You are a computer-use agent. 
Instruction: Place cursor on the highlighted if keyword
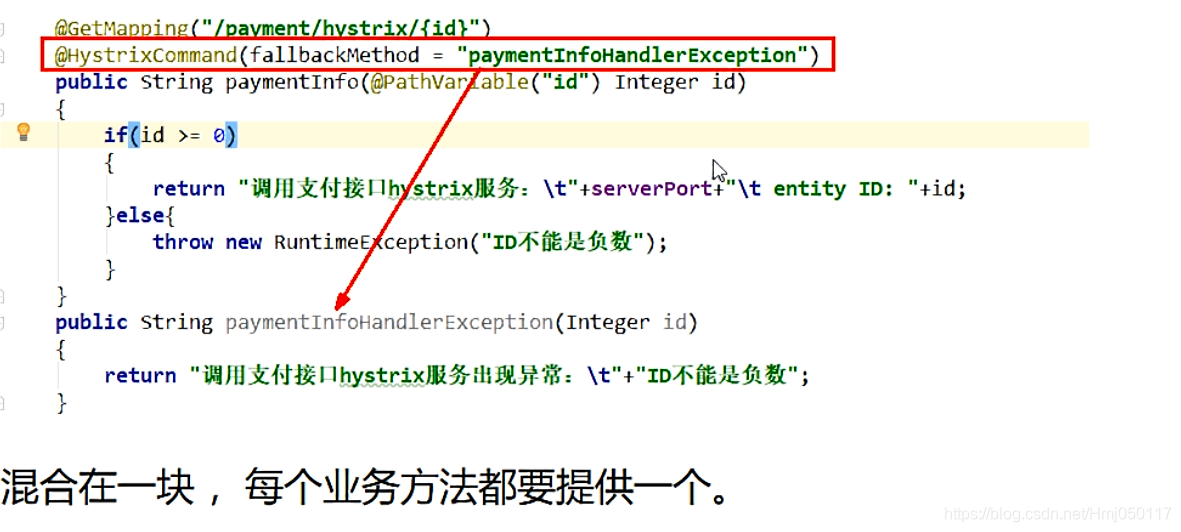coord(115,136)
